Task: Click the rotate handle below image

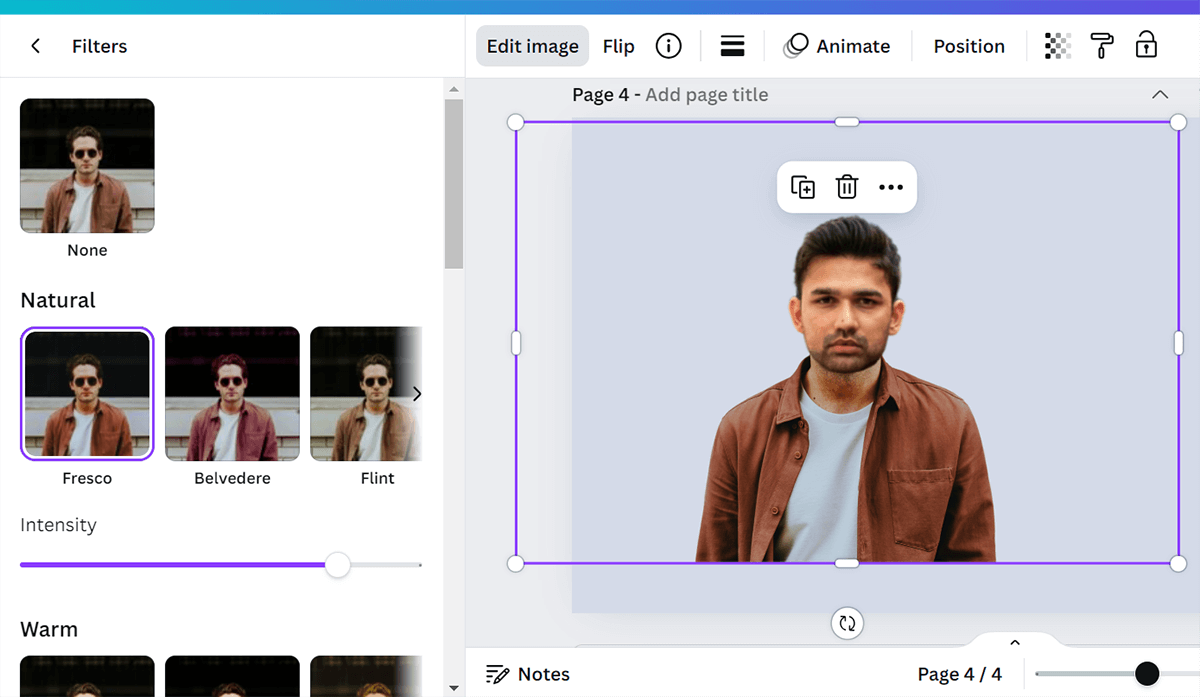Action: point(847,624)
